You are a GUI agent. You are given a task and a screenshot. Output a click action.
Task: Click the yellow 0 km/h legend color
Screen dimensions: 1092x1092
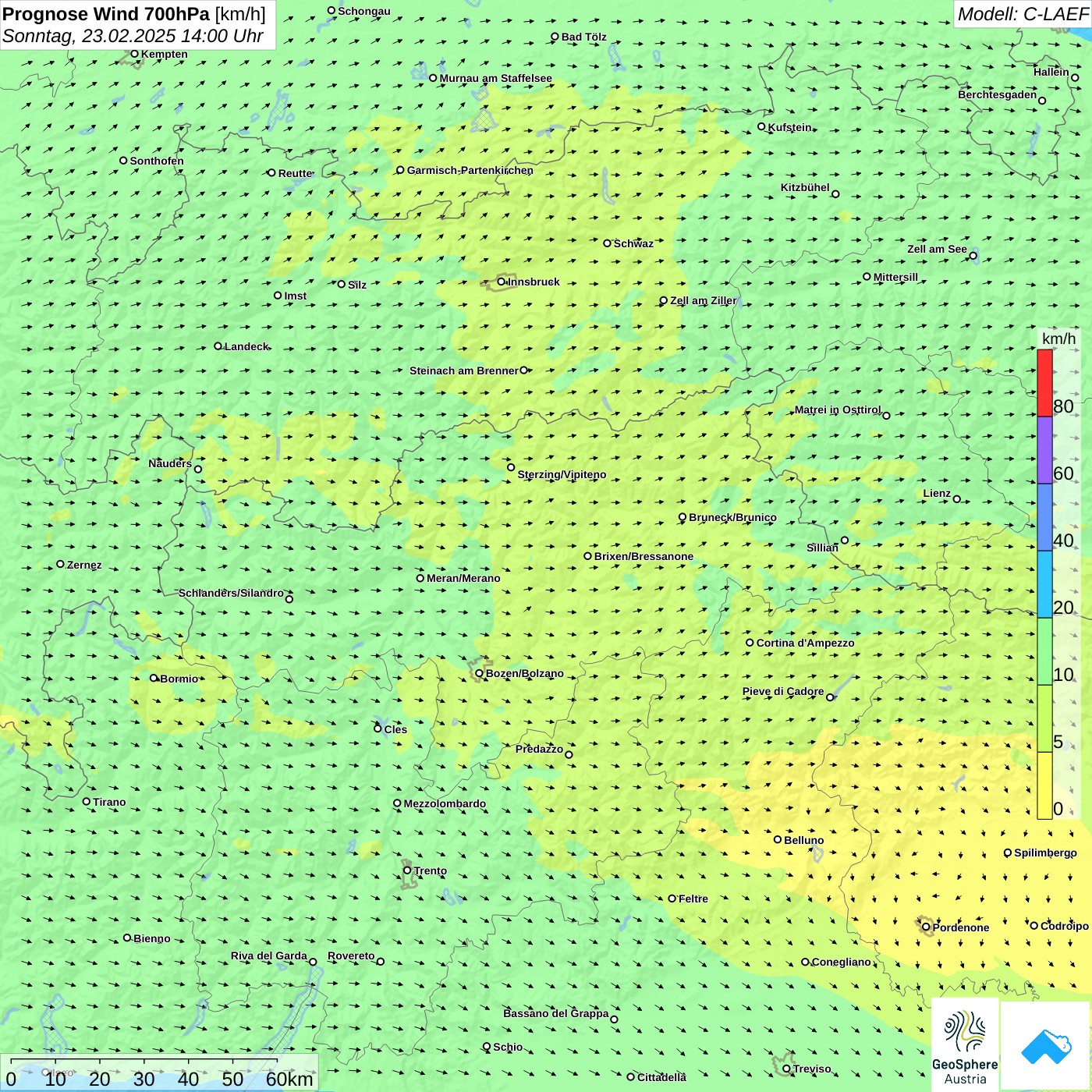click(x=1044, y=785)
